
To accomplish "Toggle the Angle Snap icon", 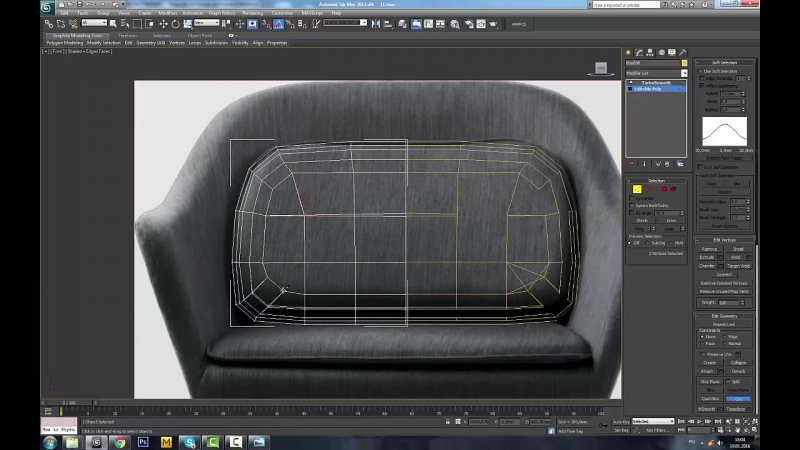I will click(x=278, y=24).
